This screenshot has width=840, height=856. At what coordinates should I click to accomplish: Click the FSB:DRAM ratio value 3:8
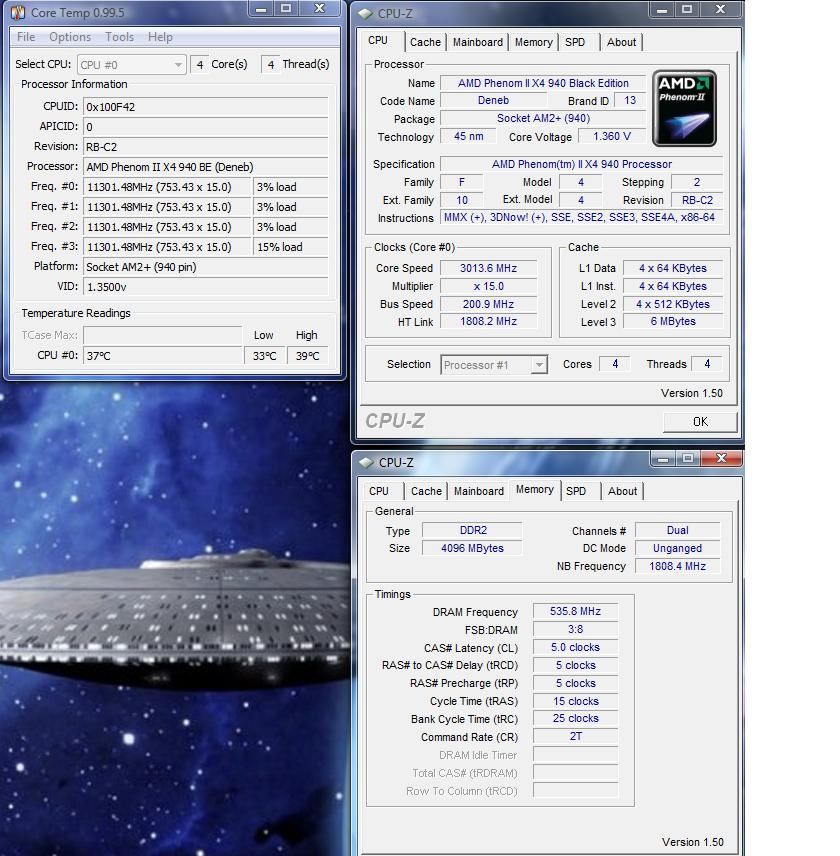[x=575, y=629]
